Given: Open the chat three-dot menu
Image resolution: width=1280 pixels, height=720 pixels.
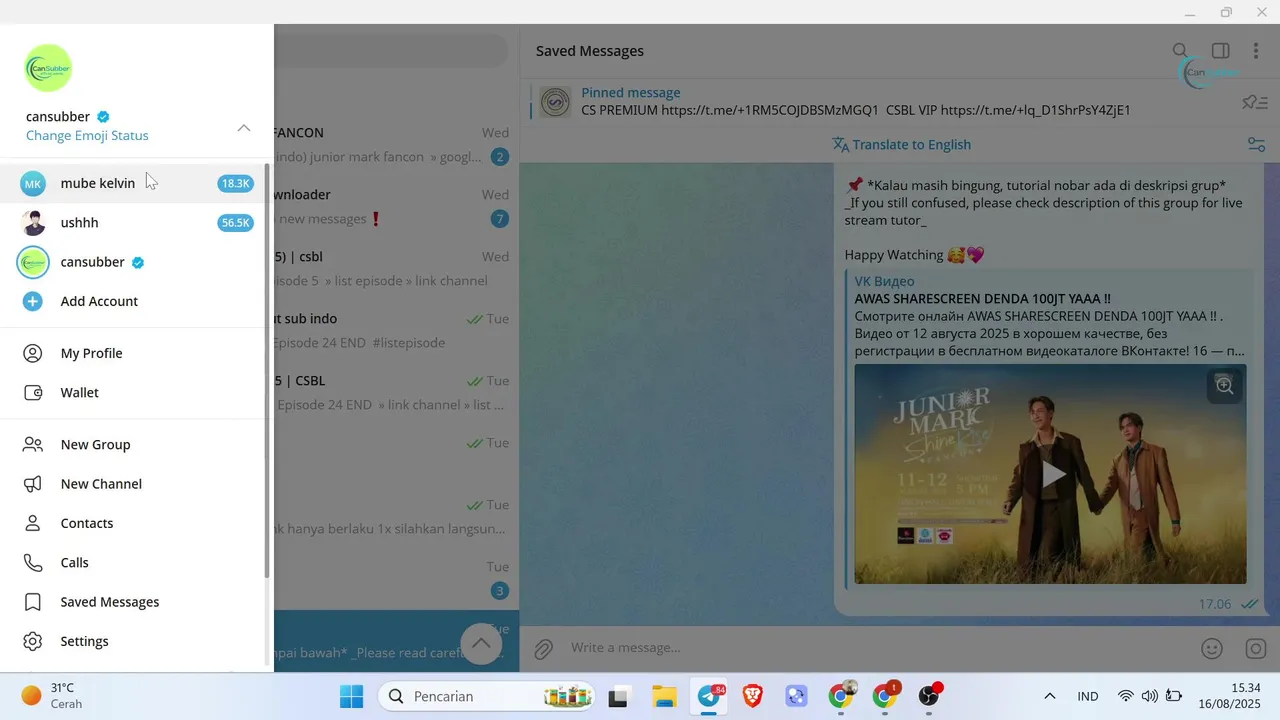Looking at the screenshot, I should pos(1256,51).
